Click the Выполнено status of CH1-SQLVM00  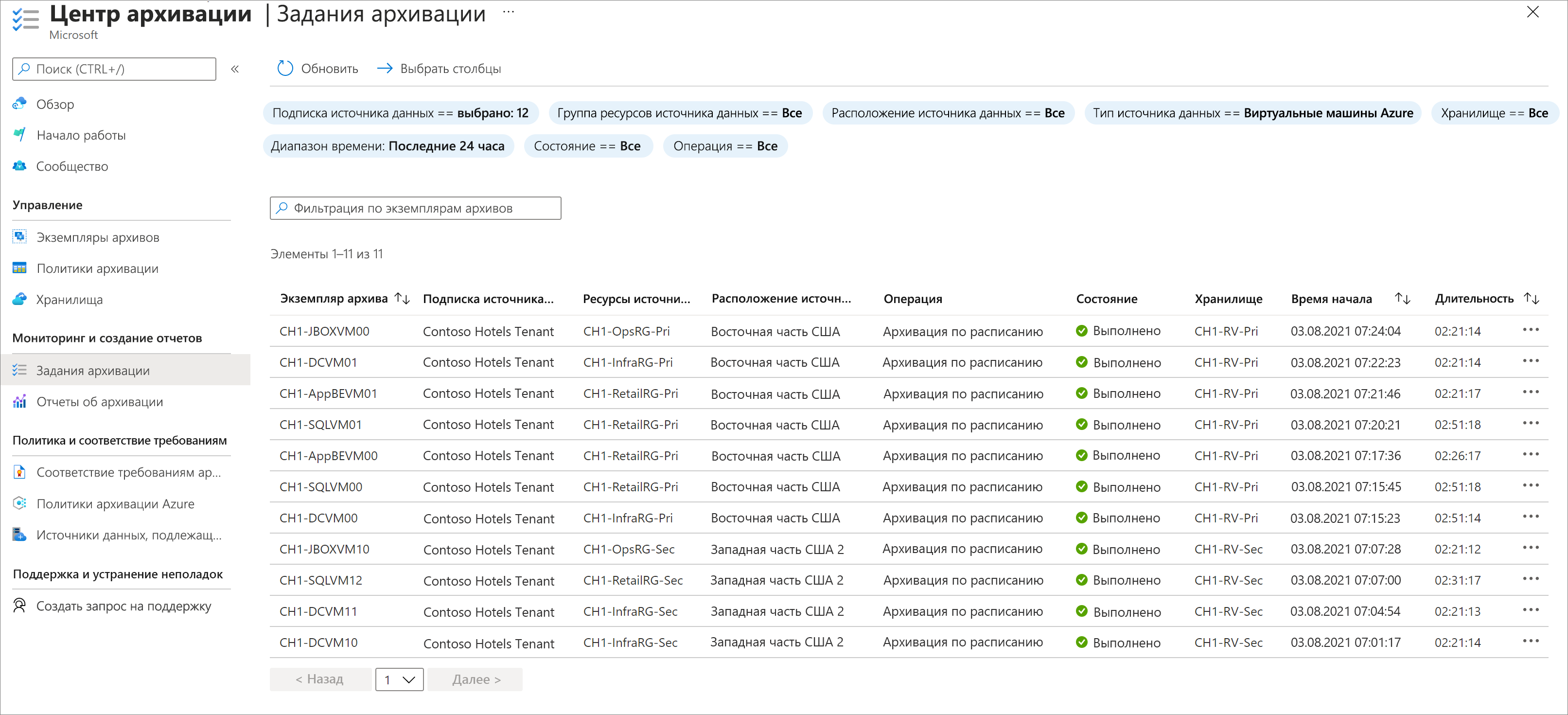point(1119,486)
